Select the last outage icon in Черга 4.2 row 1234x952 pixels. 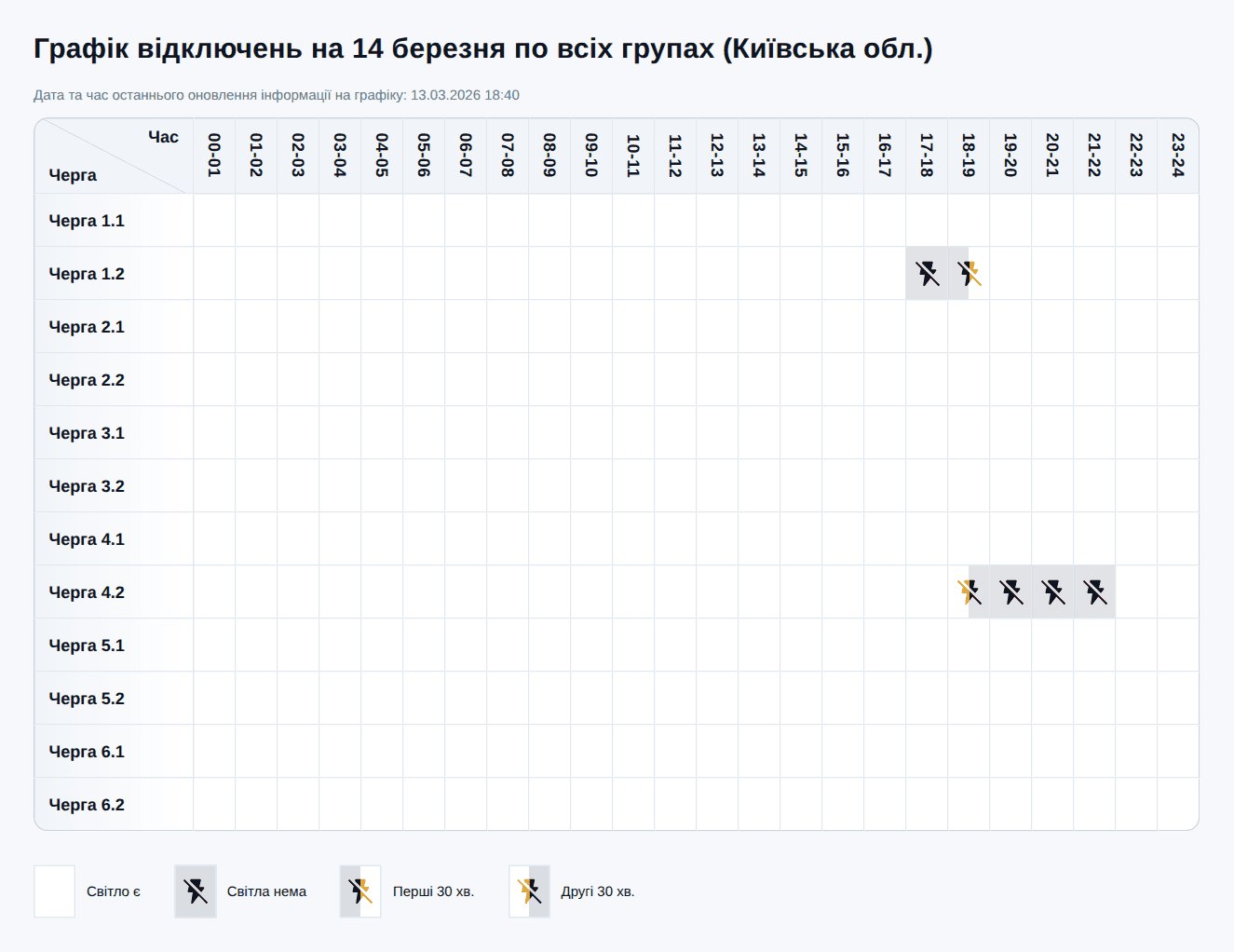point(1094,592)
